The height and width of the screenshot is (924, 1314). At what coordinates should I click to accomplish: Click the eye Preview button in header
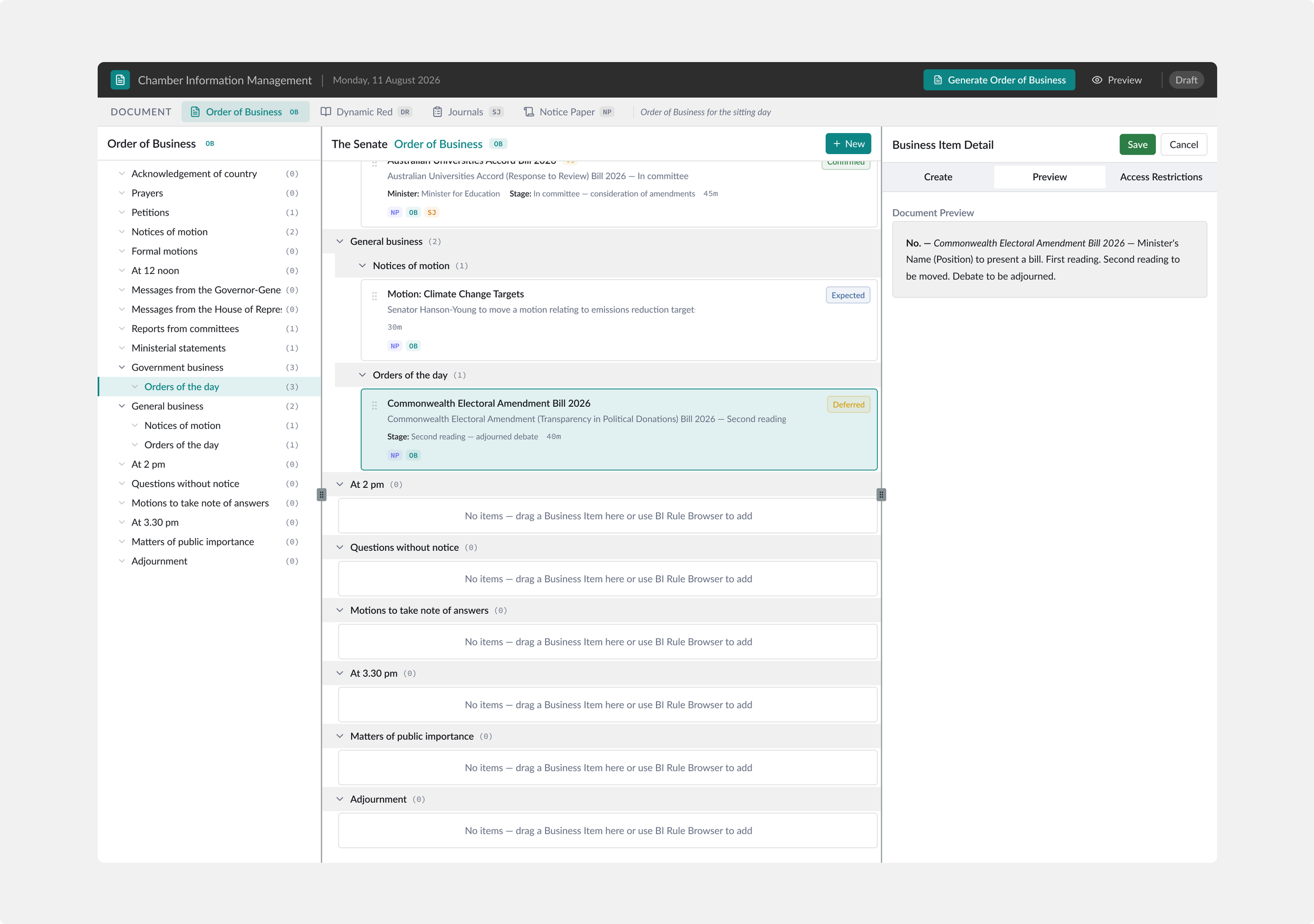(x=1116, y=80)
